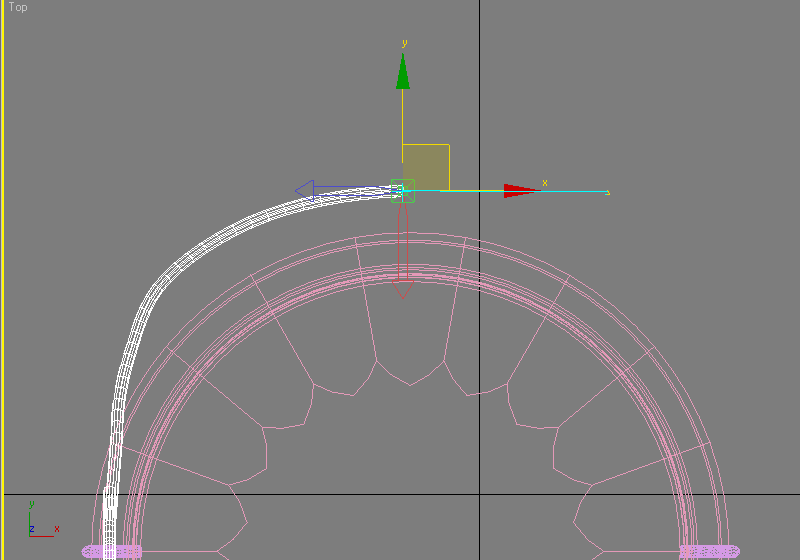
Task: Select the purple cylinder at wheel's left end
Action: pos(111,551)
